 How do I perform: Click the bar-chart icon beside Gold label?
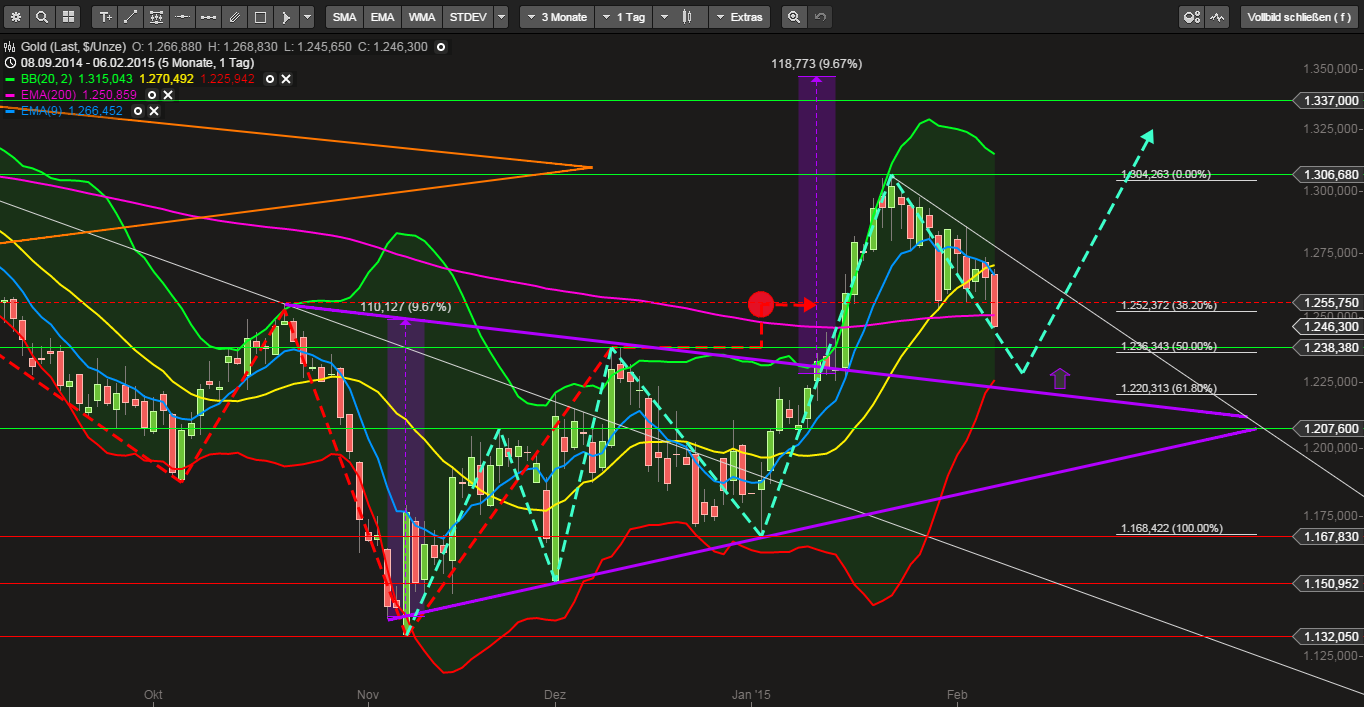click(x=11, y=47)
